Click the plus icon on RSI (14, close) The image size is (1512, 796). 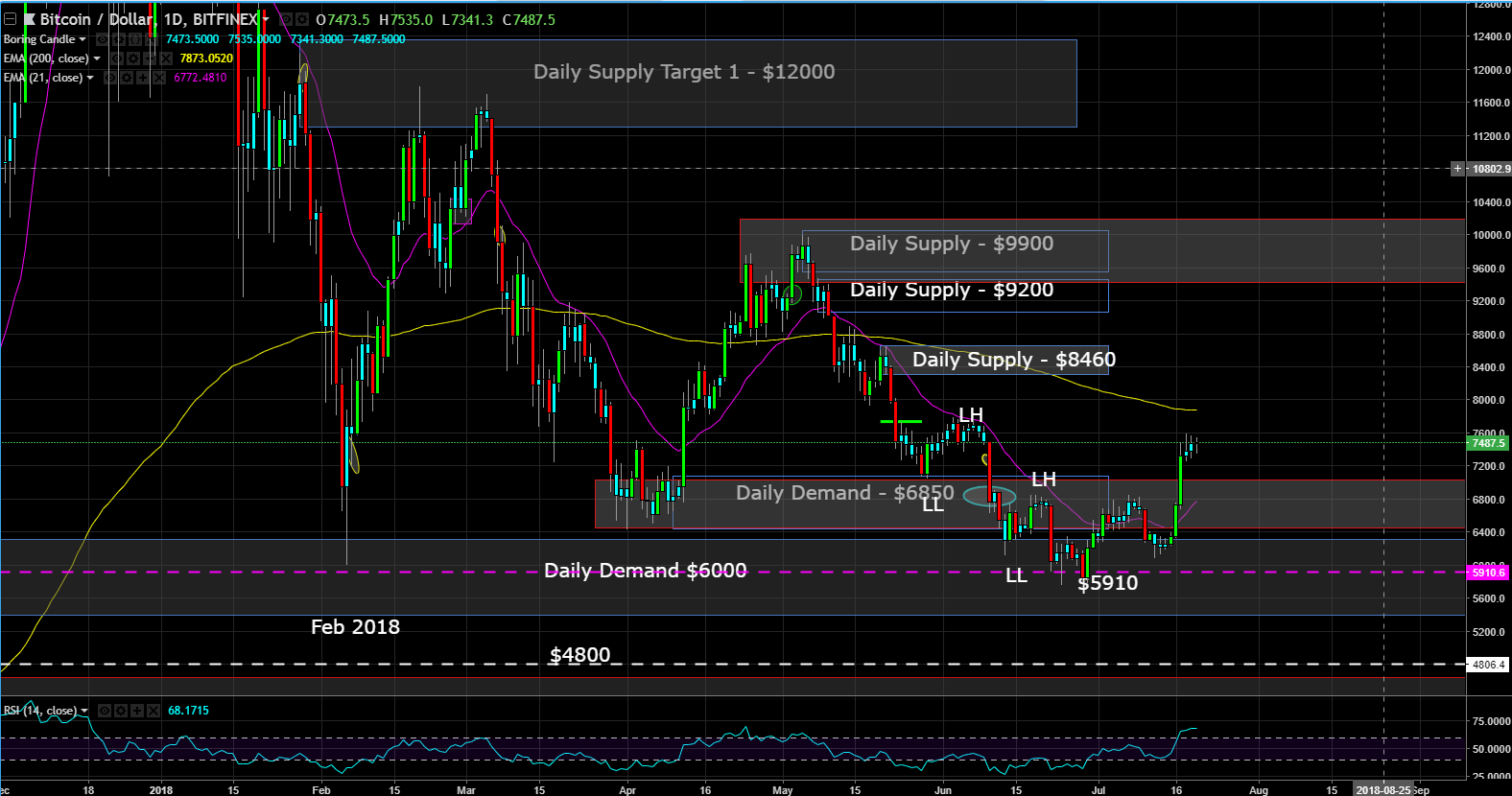pos(137,711)
